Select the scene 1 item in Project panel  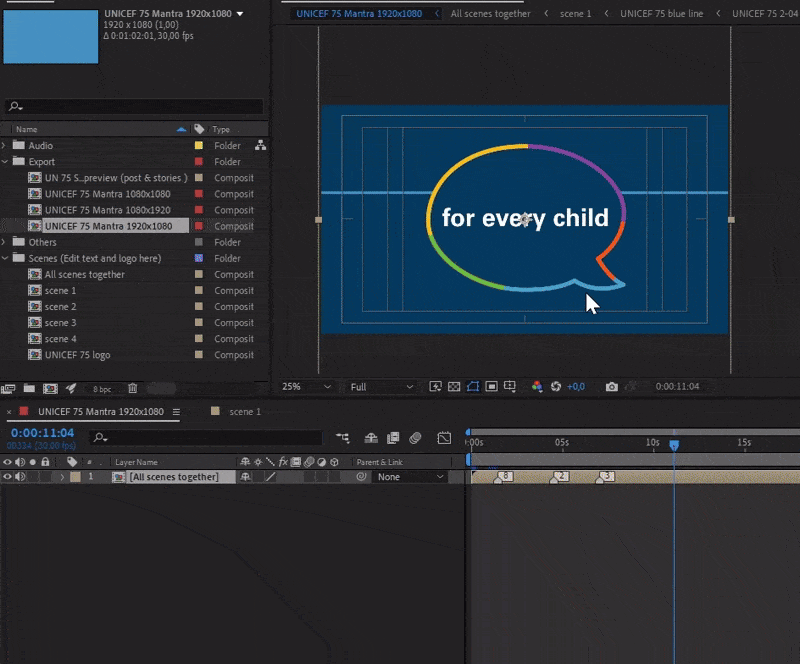[x=60, y=290]
